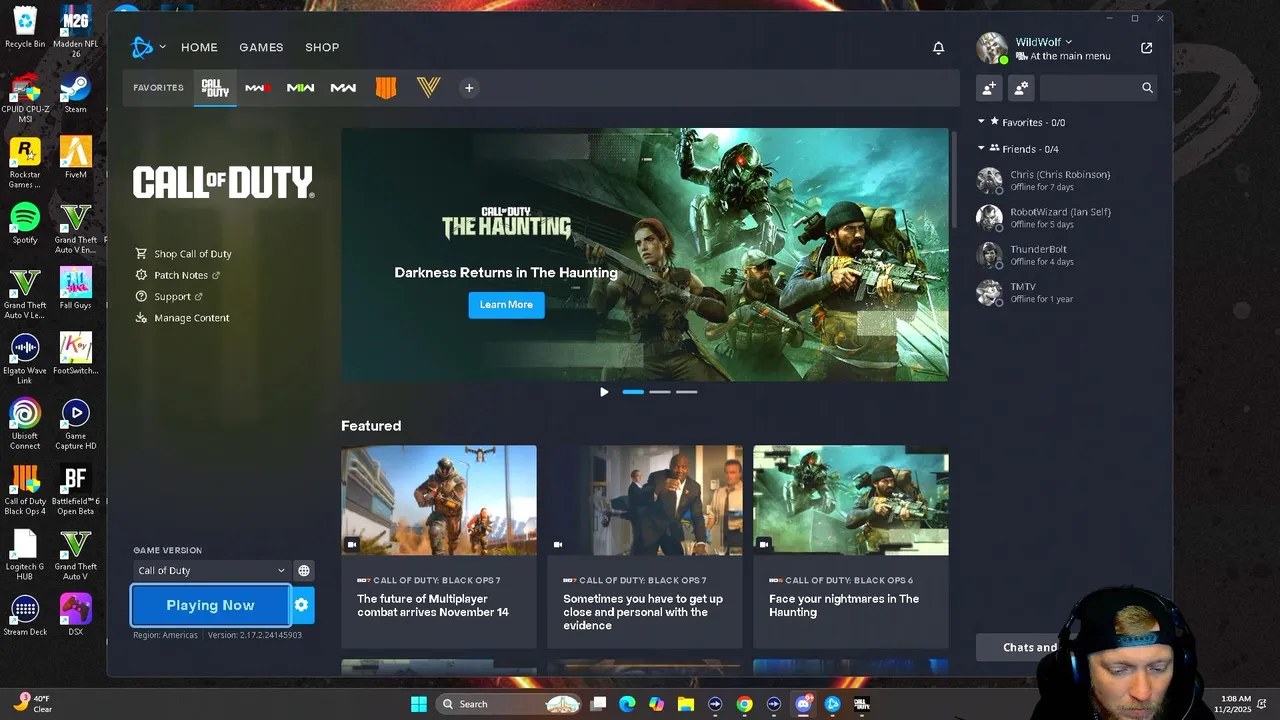This screenshot has height=720, width=1280.
Task: Open the WildWolf status dropdown
Action: coord(1043,42)
